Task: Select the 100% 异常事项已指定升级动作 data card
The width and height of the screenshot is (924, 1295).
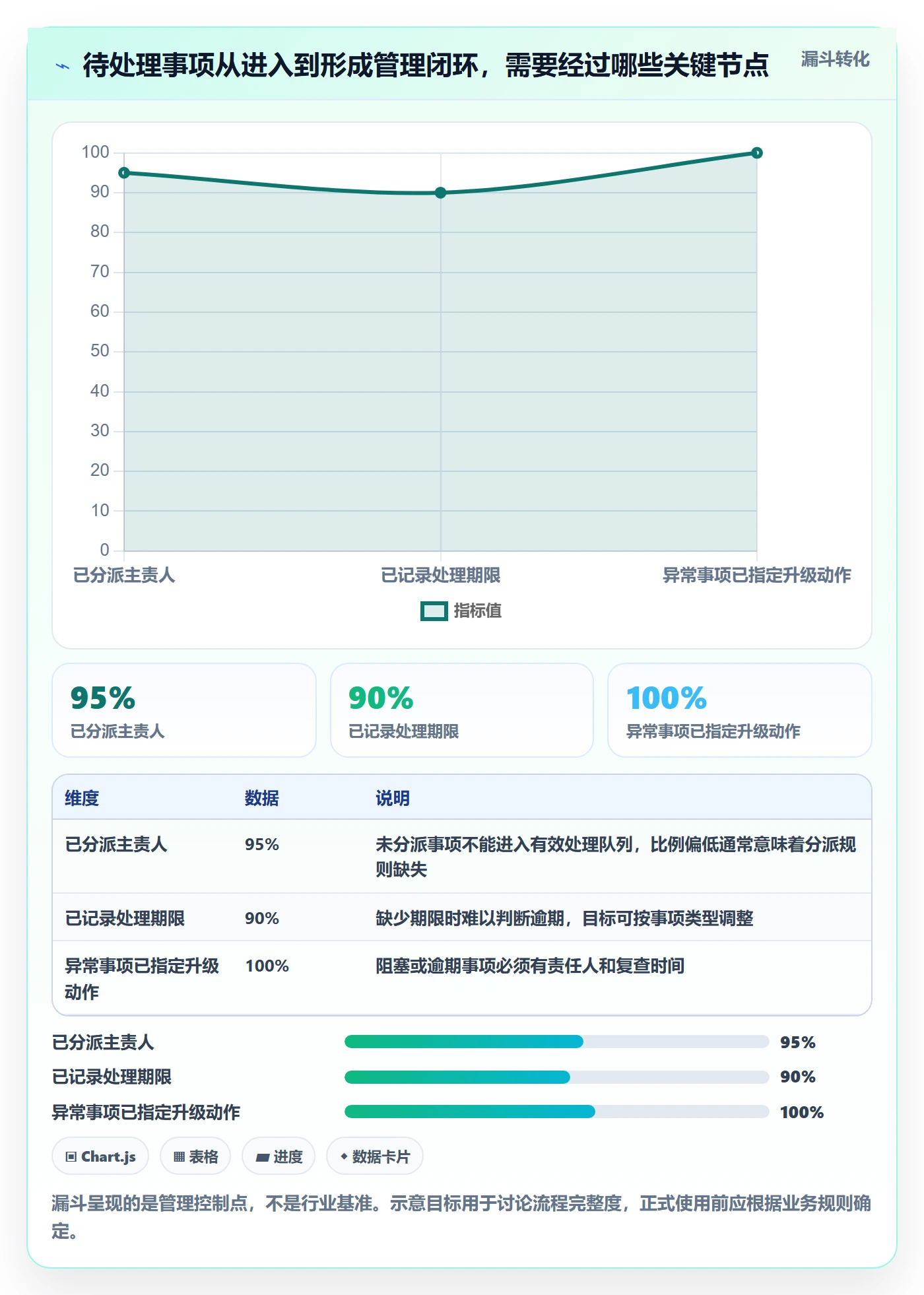Action: (x=740, y=710)
